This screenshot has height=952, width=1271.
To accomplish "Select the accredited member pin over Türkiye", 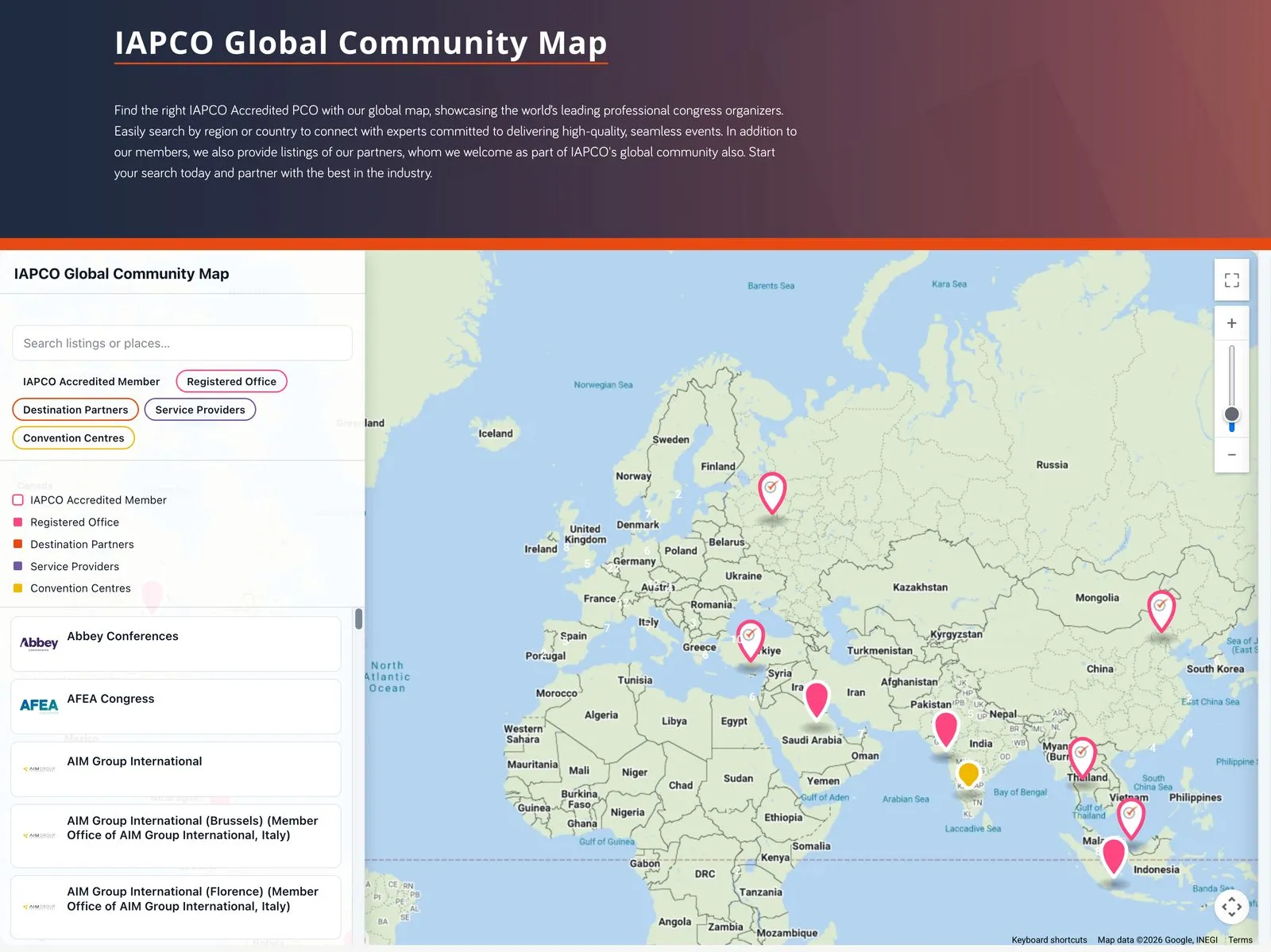I will [x=750, y=641].
